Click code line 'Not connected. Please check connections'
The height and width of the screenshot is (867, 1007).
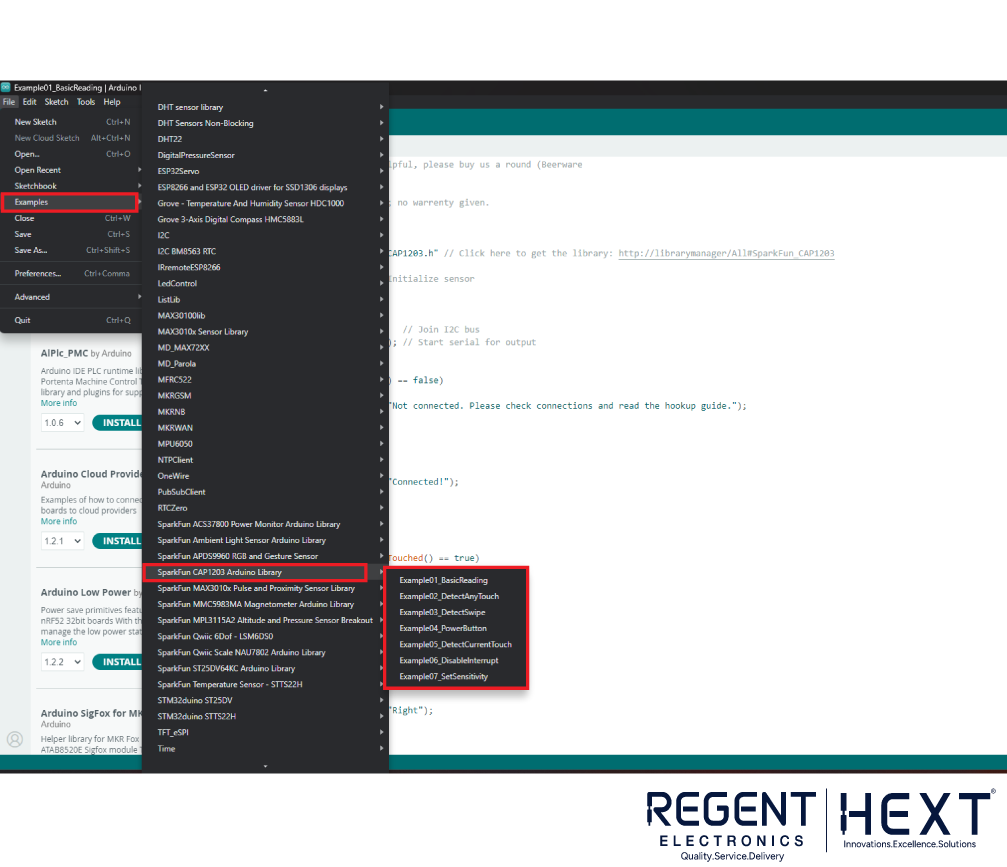point(568,406)
